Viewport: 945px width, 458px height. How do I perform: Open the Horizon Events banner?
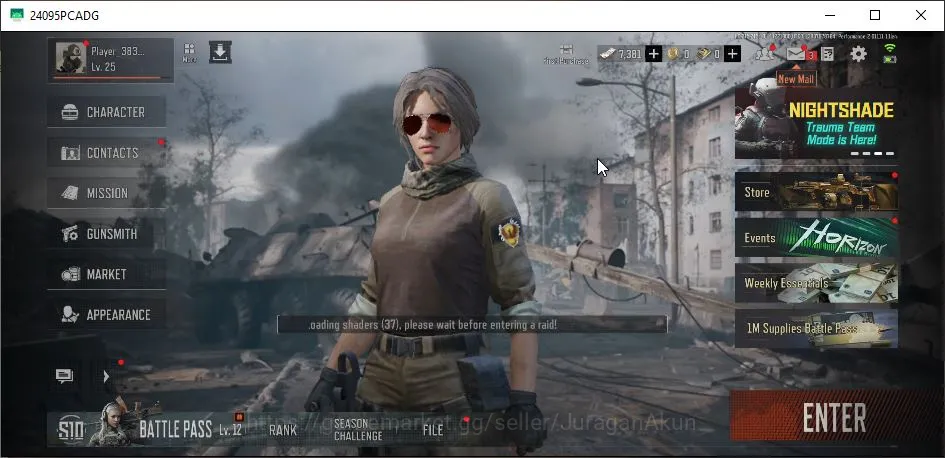(816, 237)
